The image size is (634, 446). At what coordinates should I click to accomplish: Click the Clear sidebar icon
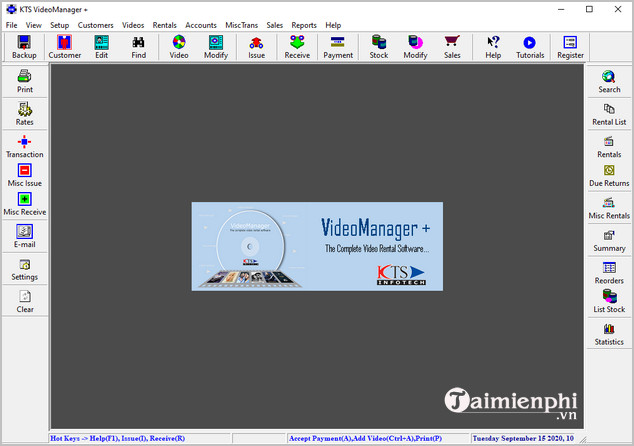click(25, 302)
